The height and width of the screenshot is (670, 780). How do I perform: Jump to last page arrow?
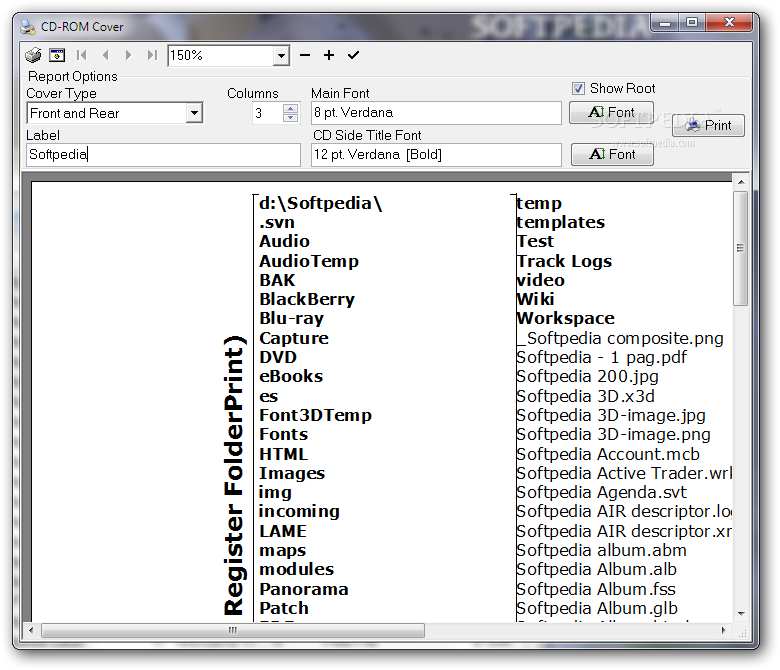152,55
